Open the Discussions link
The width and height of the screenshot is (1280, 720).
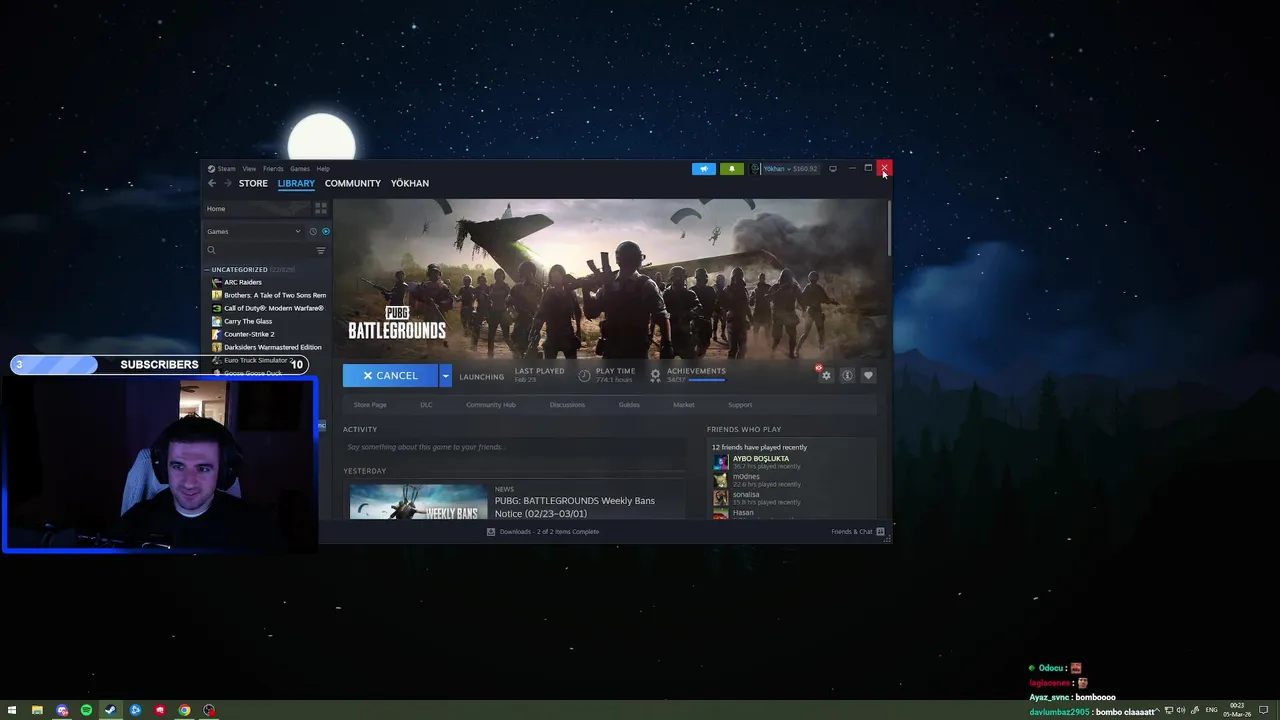click(x=567, y=405)
